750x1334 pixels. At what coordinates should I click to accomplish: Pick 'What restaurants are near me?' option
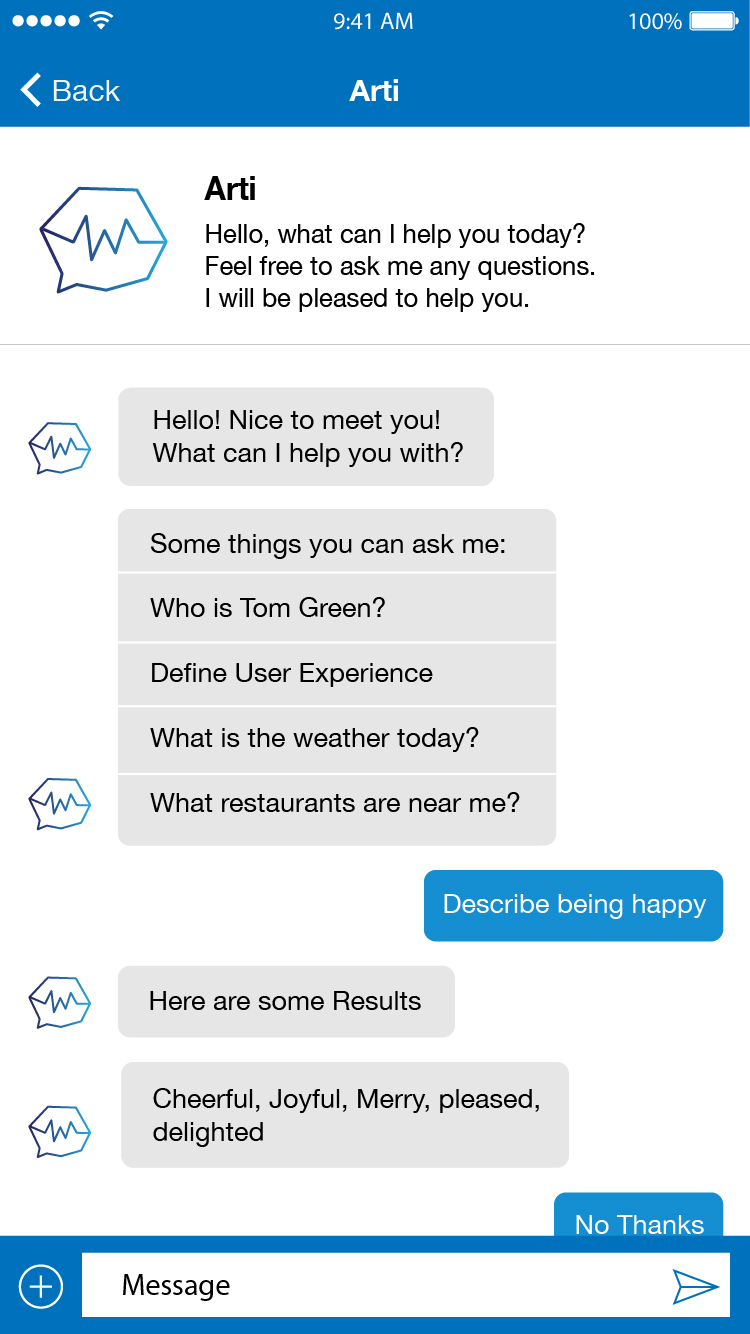(x=336, y=804)
